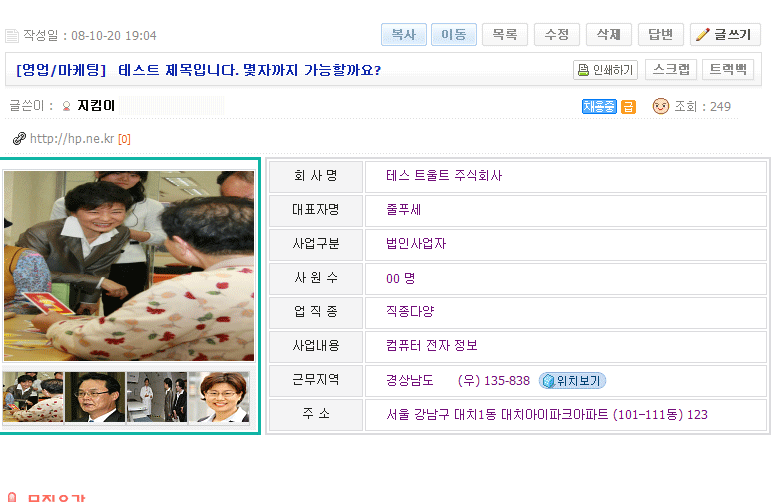779x502 pixels.
Task: Open the 목록 list button
Action: coord(505,35)
